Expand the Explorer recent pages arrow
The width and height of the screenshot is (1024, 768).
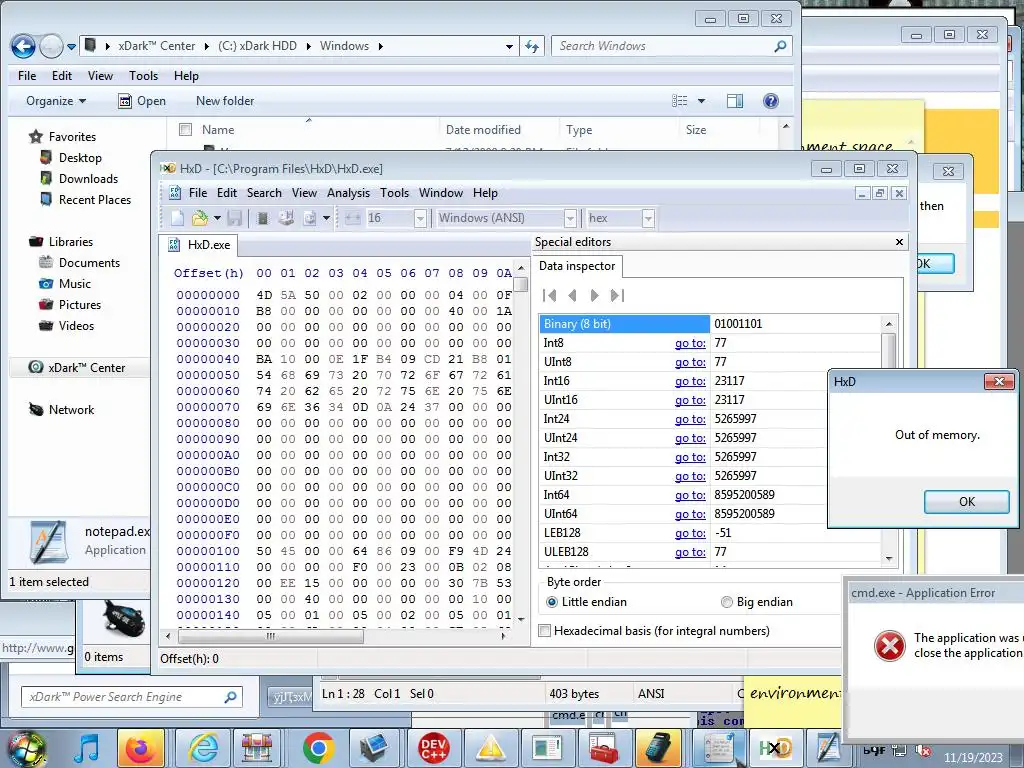(x=71, y=46)
